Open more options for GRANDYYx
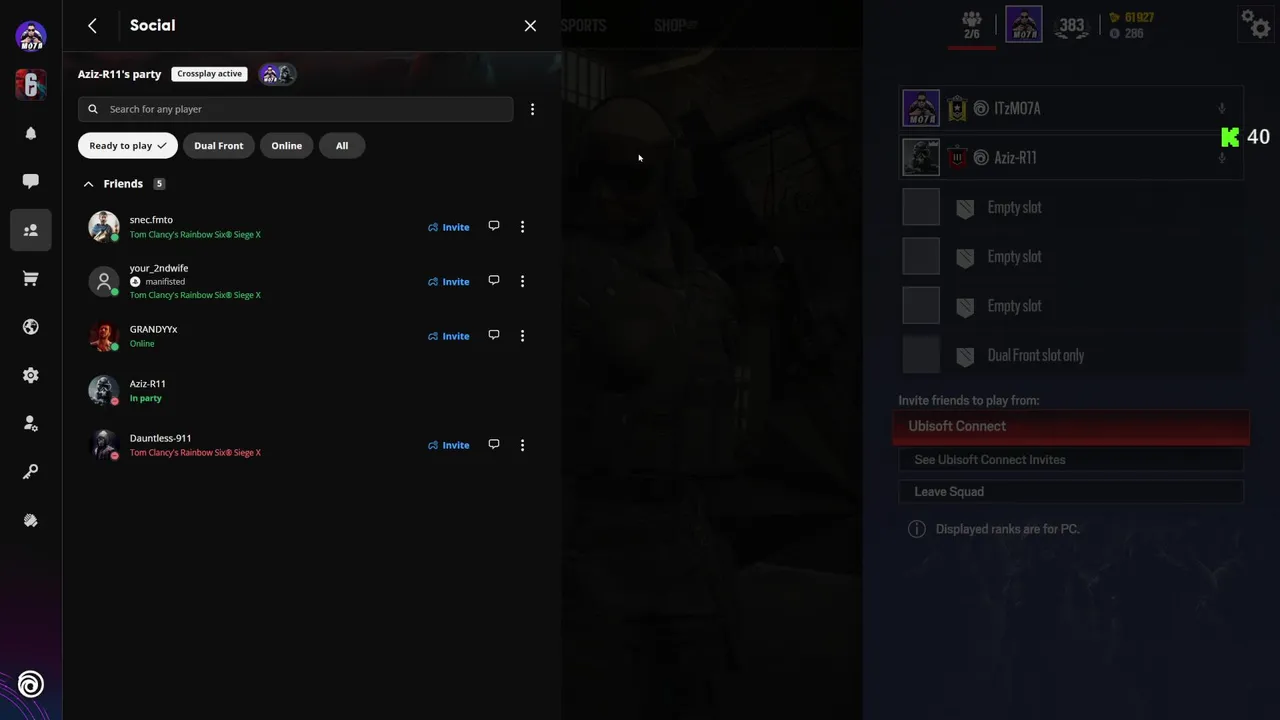1280x720 pixels. pyautogui.click(x=522, y=336)
